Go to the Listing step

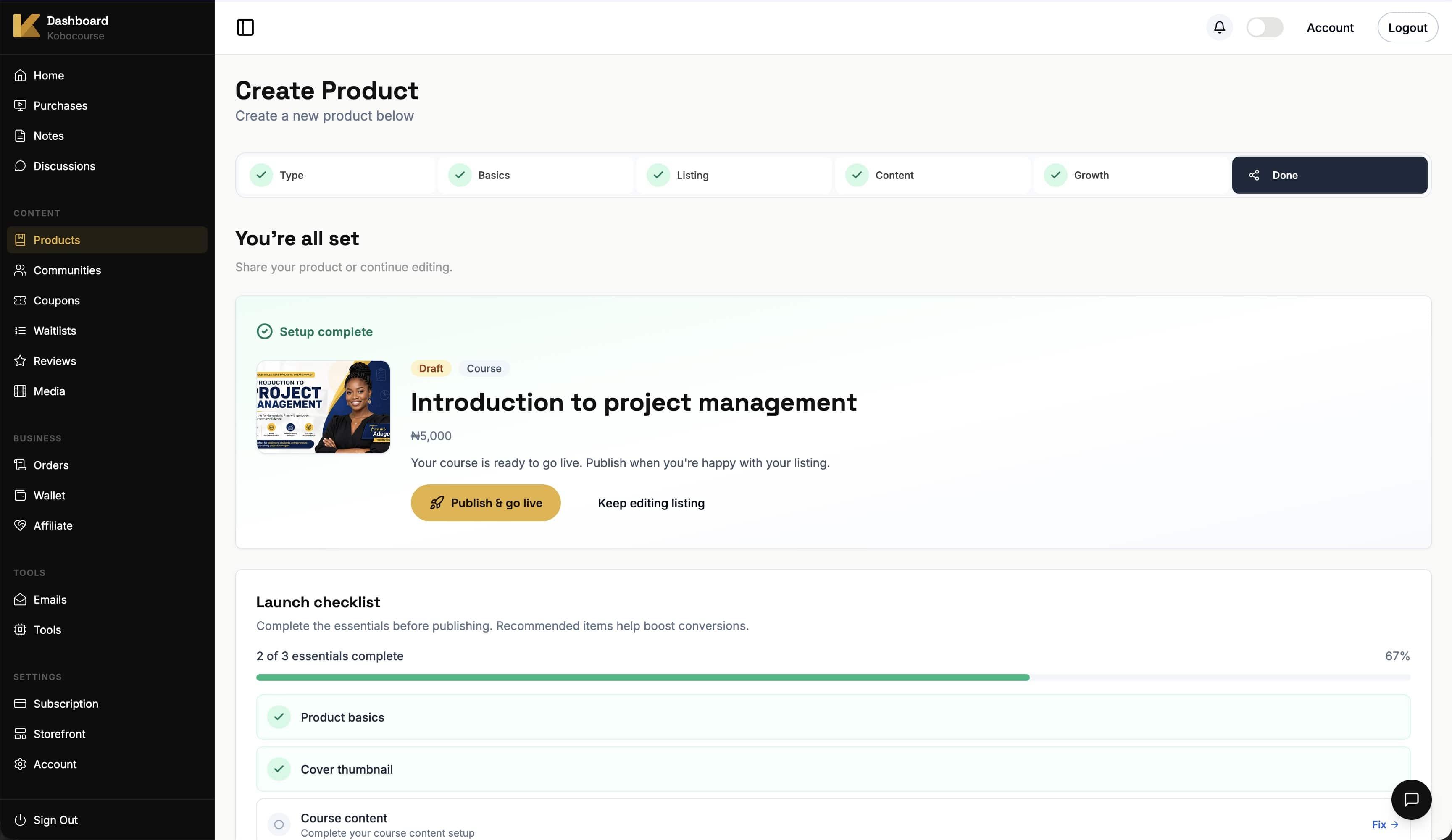[x=734, y=175]
